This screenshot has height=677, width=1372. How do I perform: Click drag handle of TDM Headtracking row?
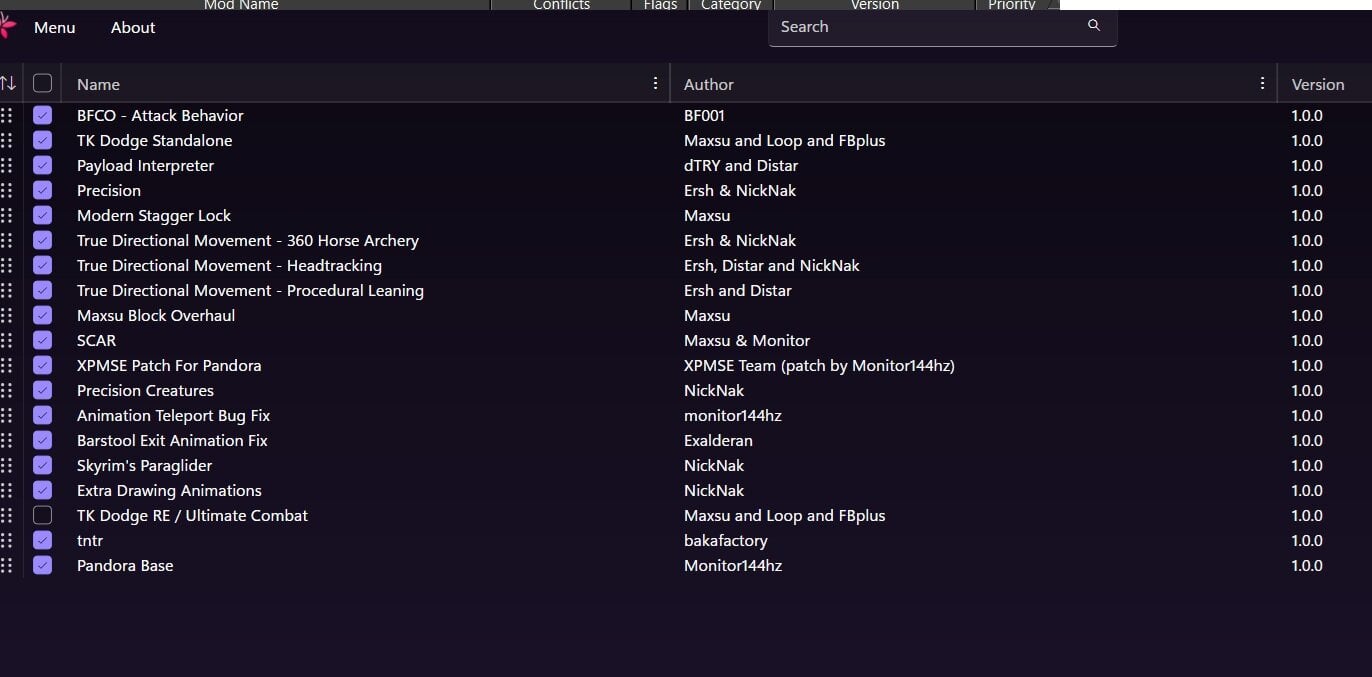point(7,265)
